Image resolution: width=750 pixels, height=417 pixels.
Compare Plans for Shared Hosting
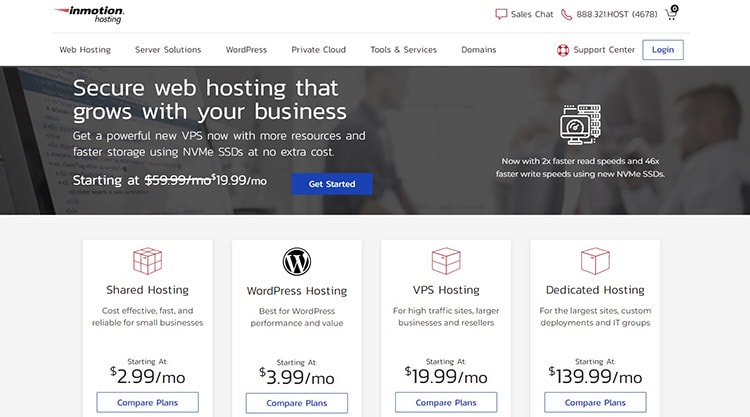click(147, 403)
